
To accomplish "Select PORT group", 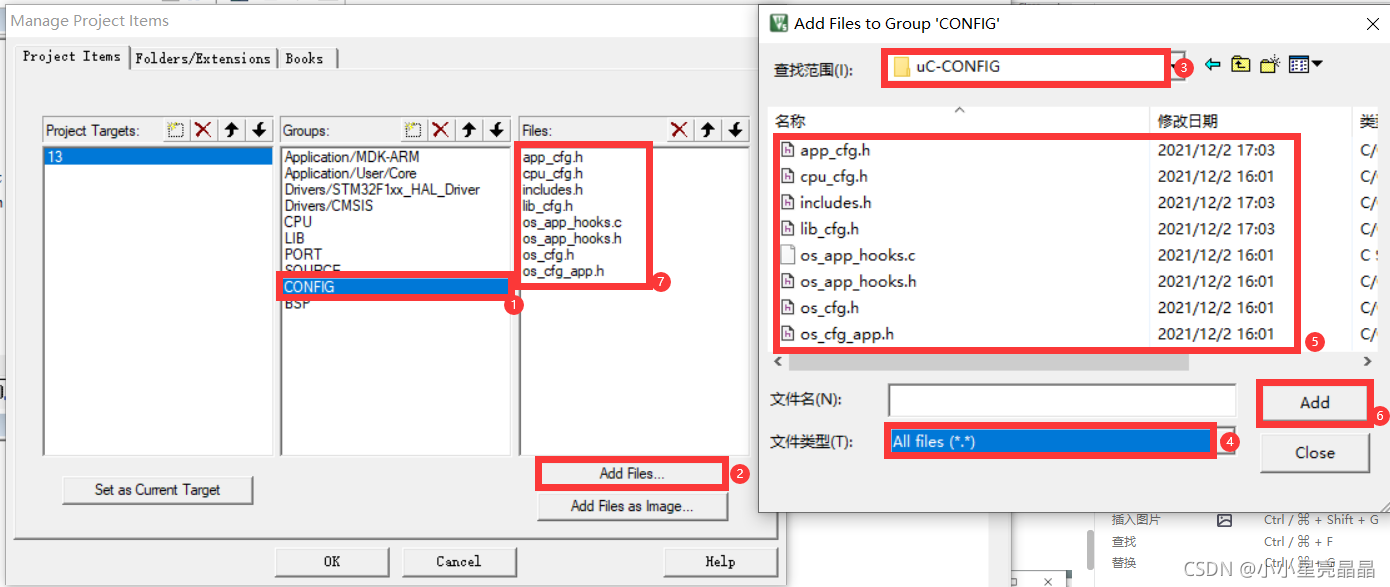I will 303,254.
